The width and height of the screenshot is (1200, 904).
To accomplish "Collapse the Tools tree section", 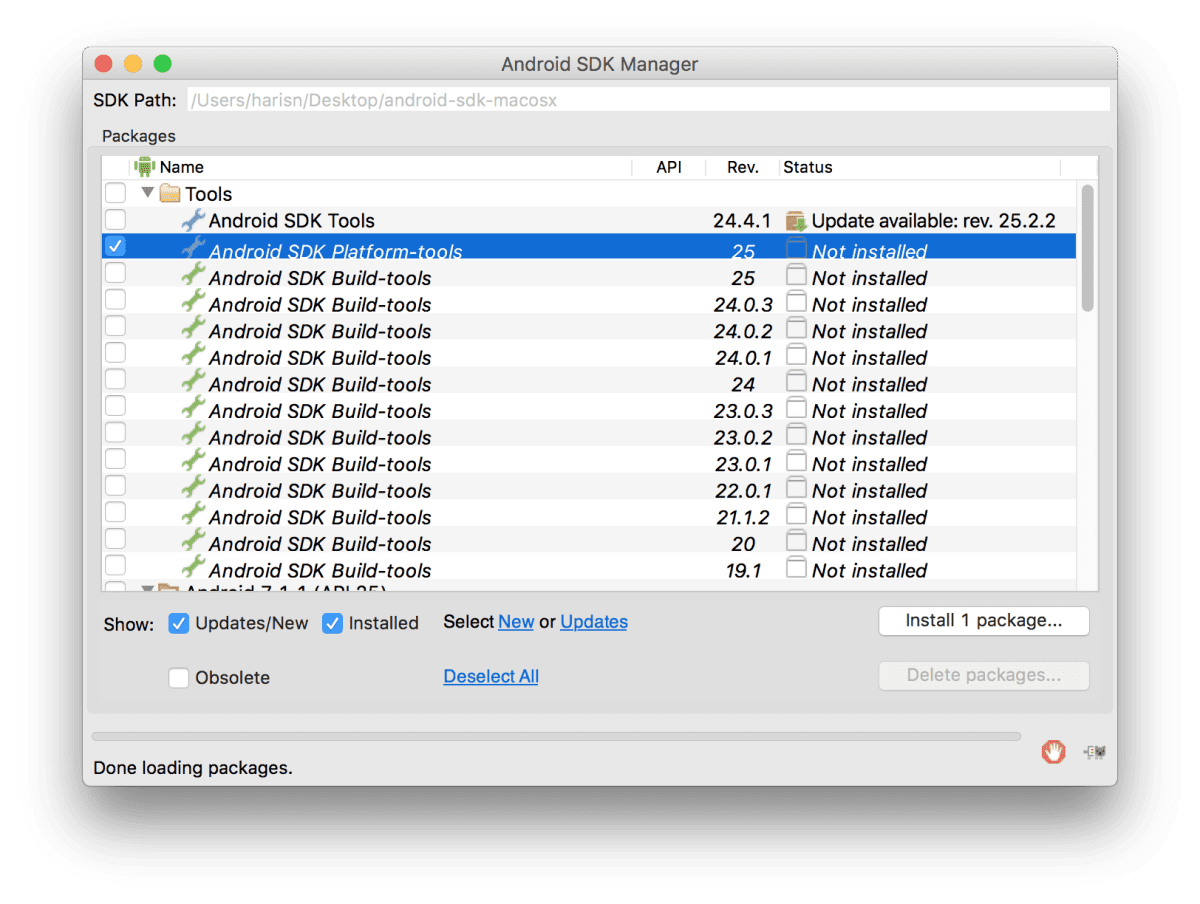I will 148,192.
